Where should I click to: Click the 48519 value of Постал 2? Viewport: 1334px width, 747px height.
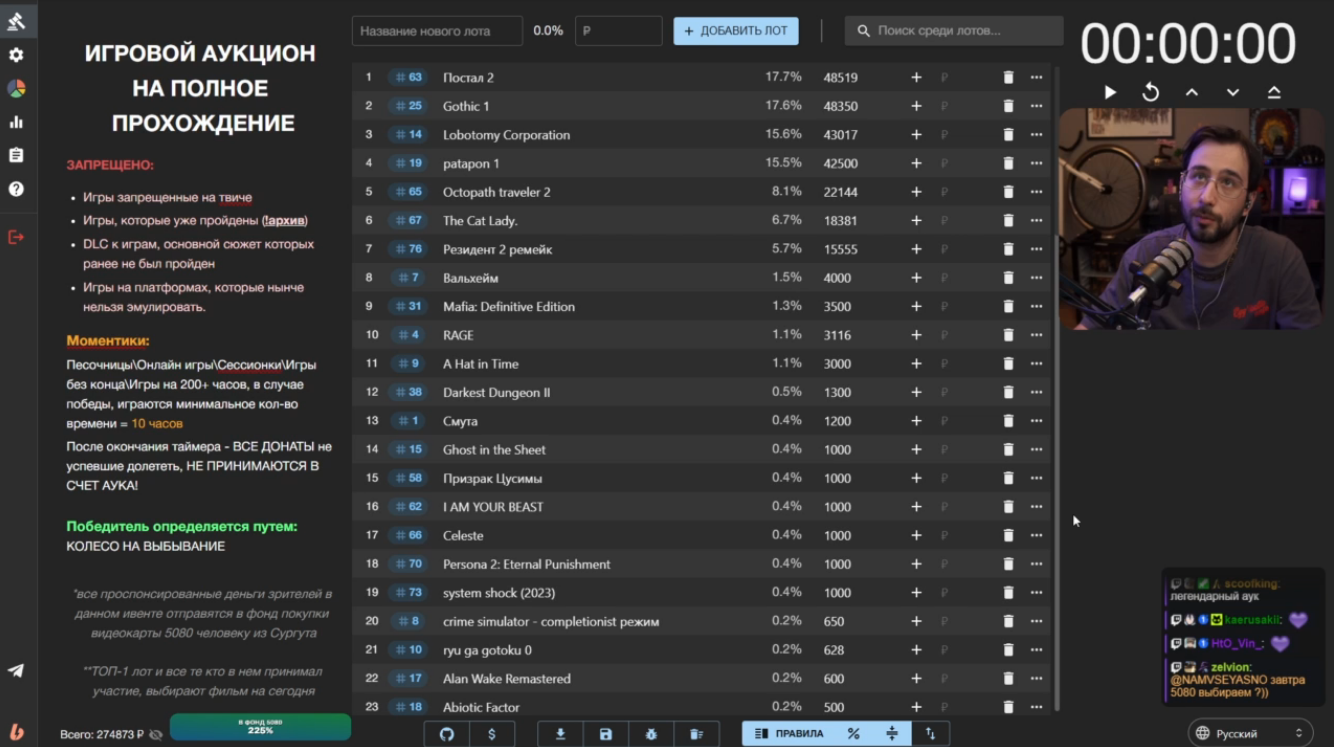(840, 77)
